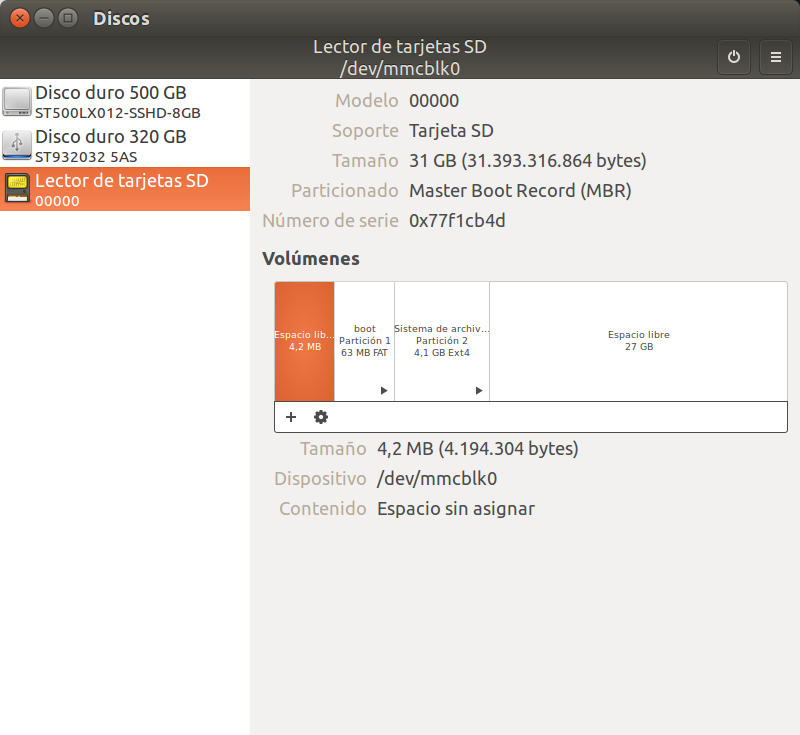800x735 pixels.
Task: Click the 500 GB hard disk icon
Action: click(x=17, y=101)
